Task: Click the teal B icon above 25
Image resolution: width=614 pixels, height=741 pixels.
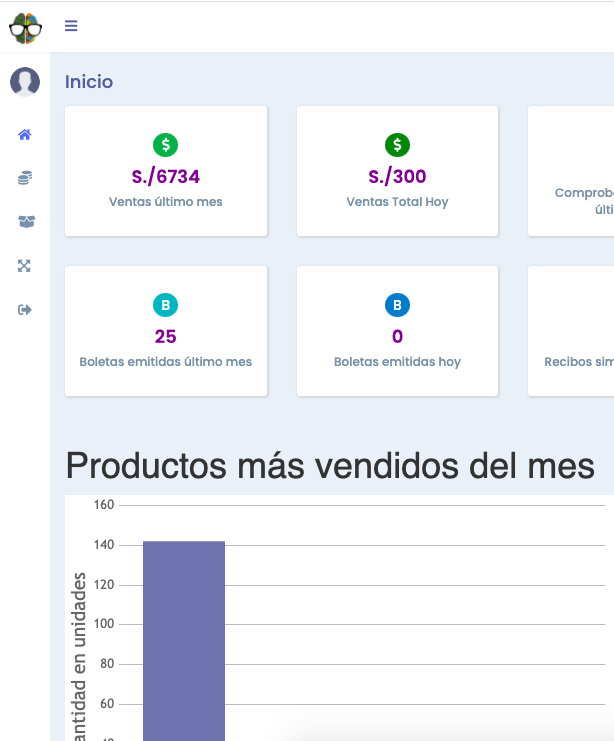Action: pos(166,305)
